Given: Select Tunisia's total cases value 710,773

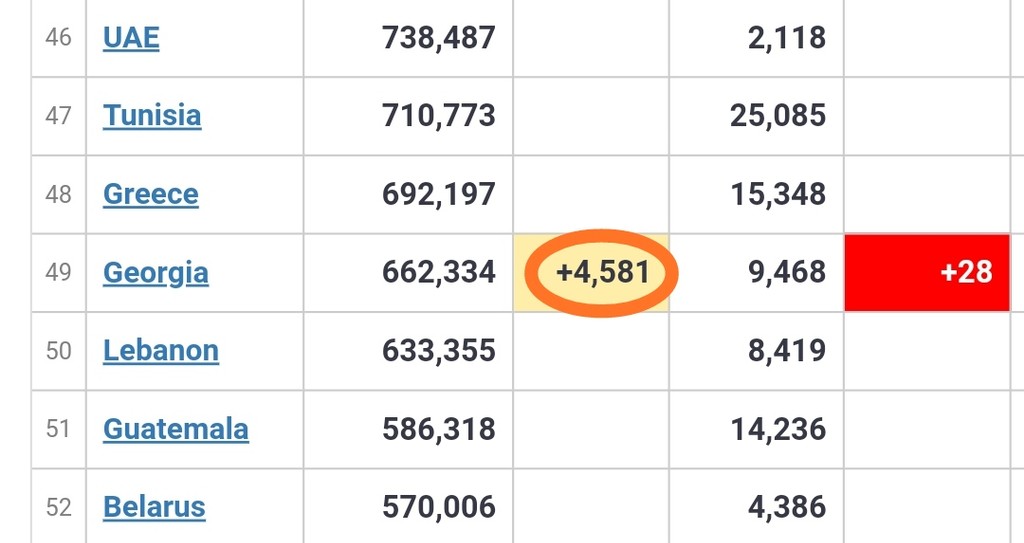Looking at the screenshot, I should pyautogui.click(x=438, y=116).
